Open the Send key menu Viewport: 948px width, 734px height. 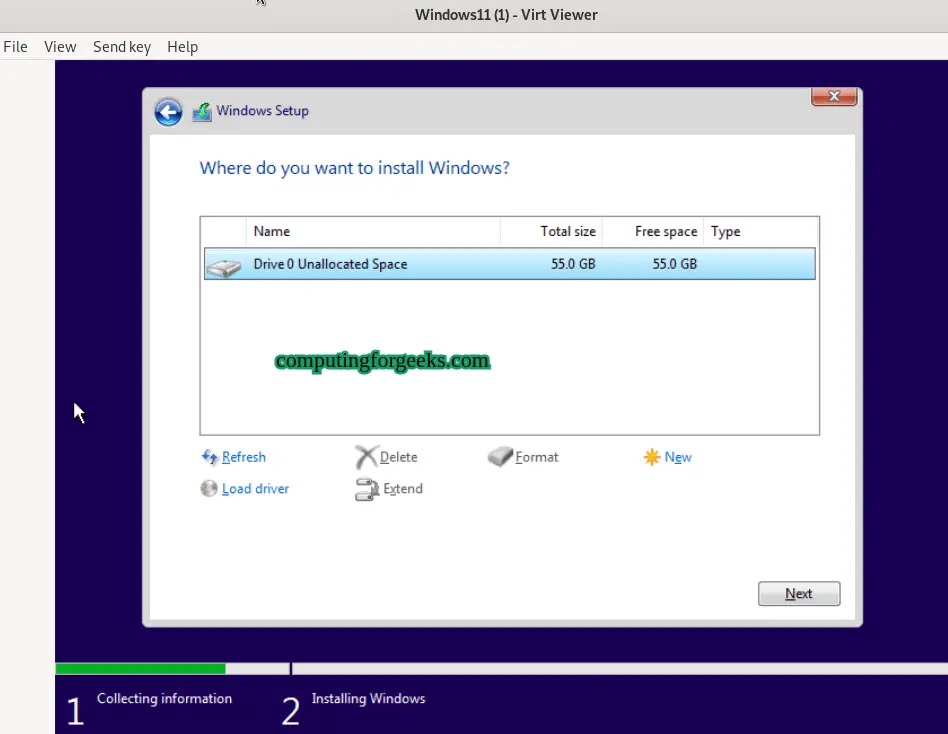click(x=121, y=46)
